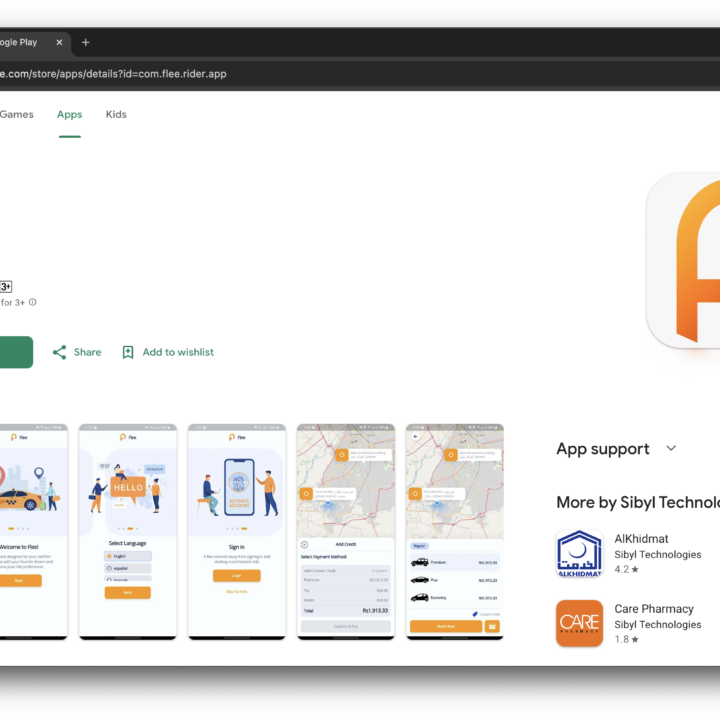The image size is (720, 720).
Task: Click the Care Pharmacy app icon
Action: [579, 623]
